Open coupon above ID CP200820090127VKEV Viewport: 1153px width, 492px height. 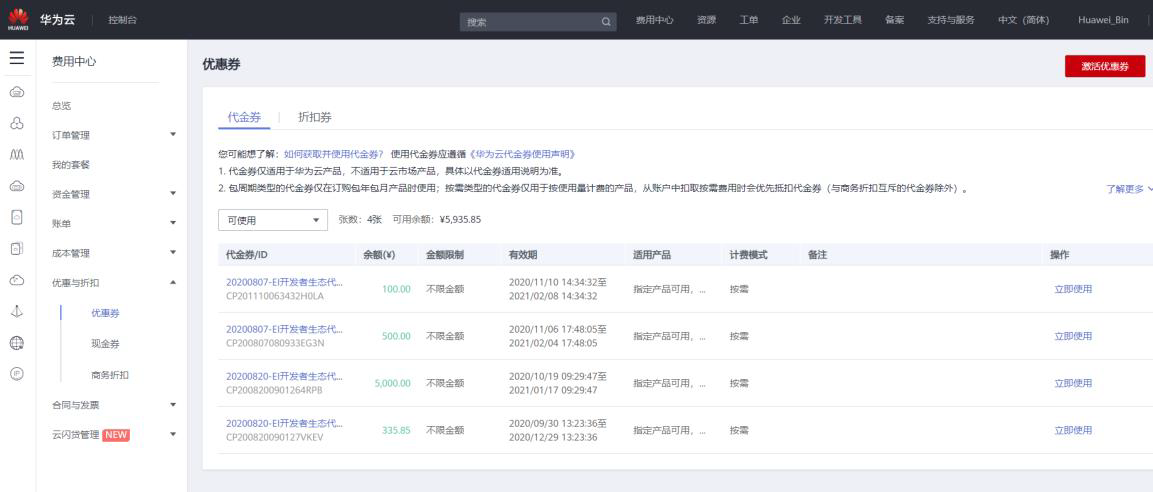click(x=285, y=424)
